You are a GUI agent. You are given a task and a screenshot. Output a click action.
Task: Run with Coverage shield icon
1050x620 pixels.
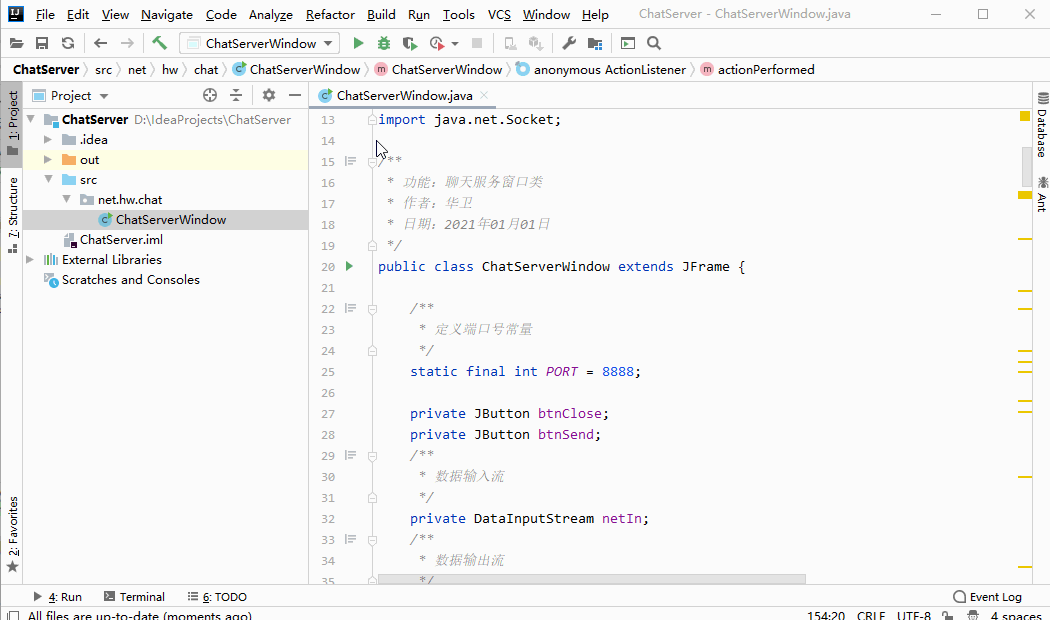pos(410,44)
